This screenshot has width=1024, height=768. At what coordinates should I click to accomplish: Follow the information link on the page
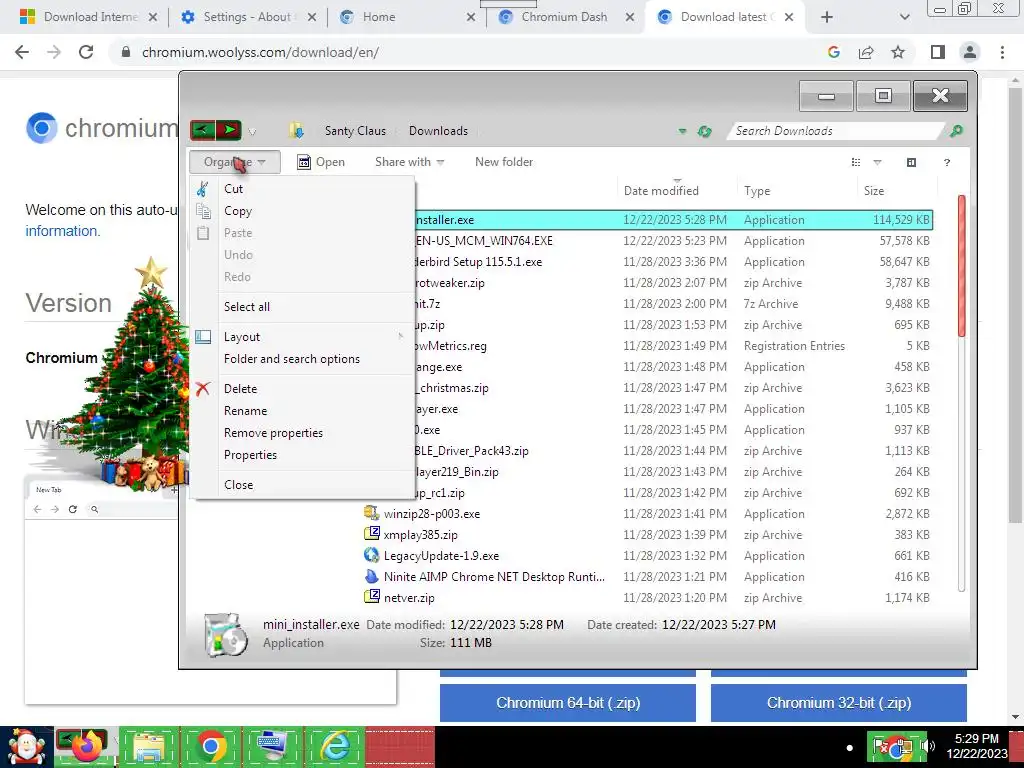click(63, 231)
